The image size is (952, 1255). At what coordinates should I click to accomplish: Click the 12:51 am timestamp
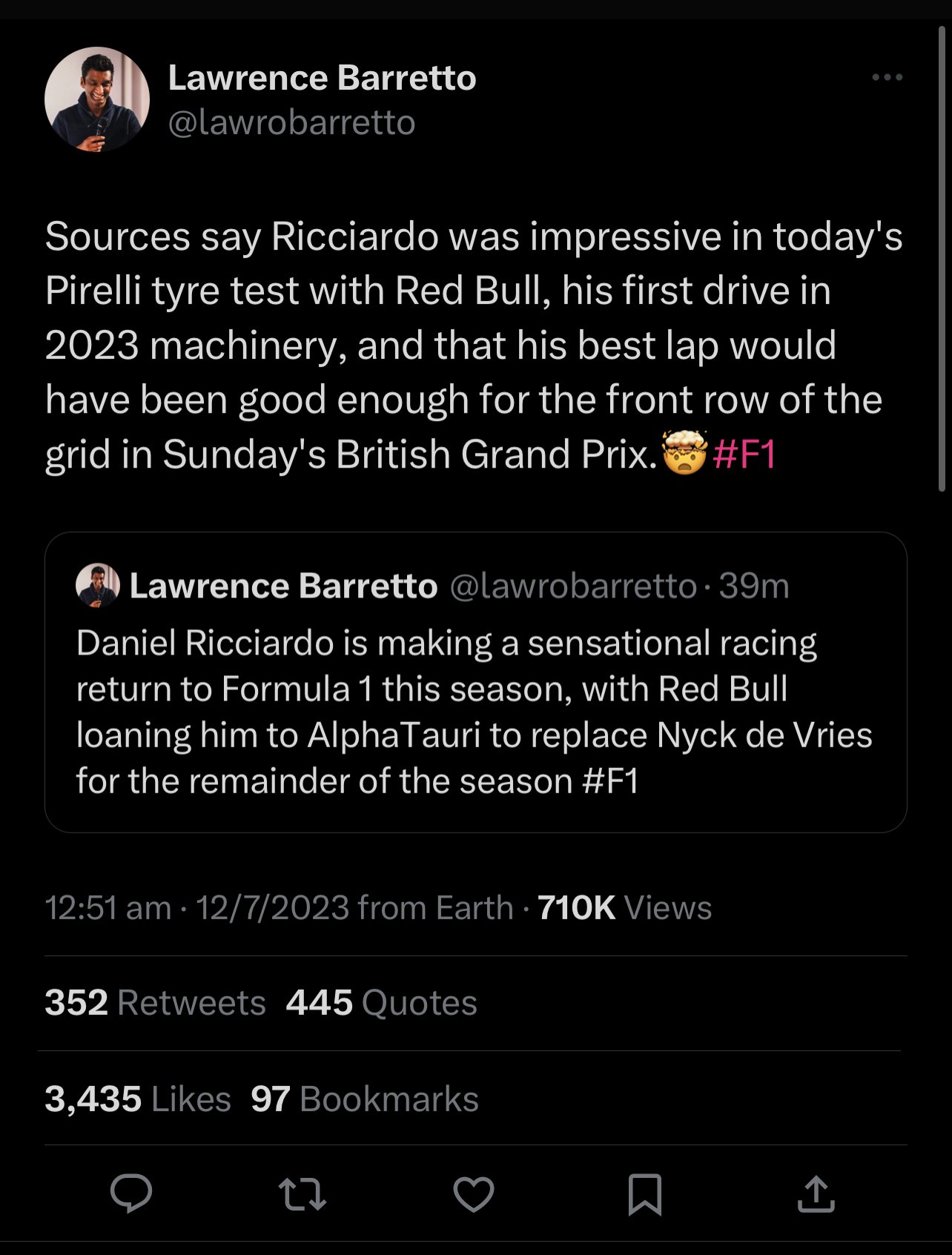click(x=108, y=907)
